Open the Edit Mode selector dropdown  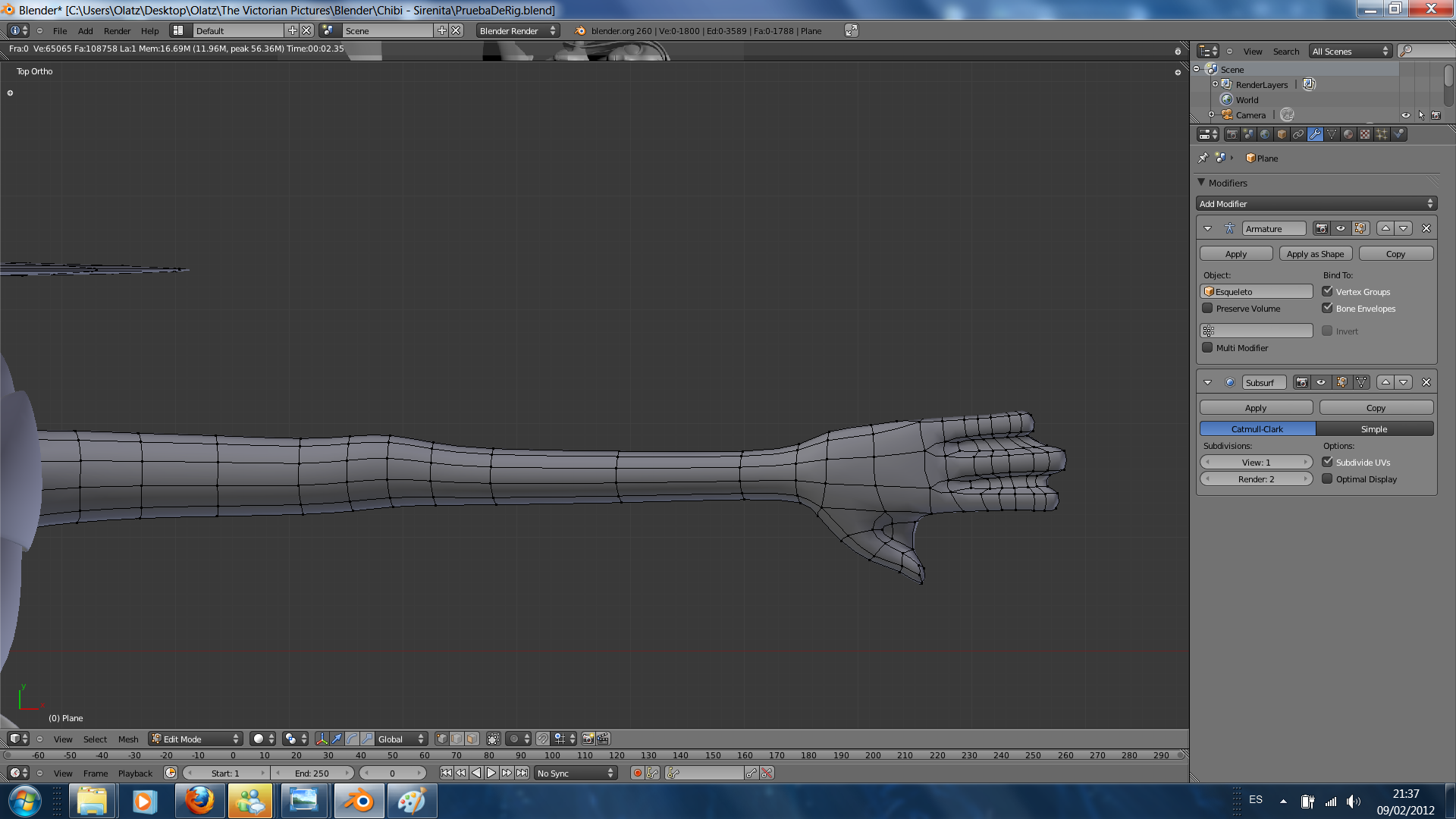point(196,739)
